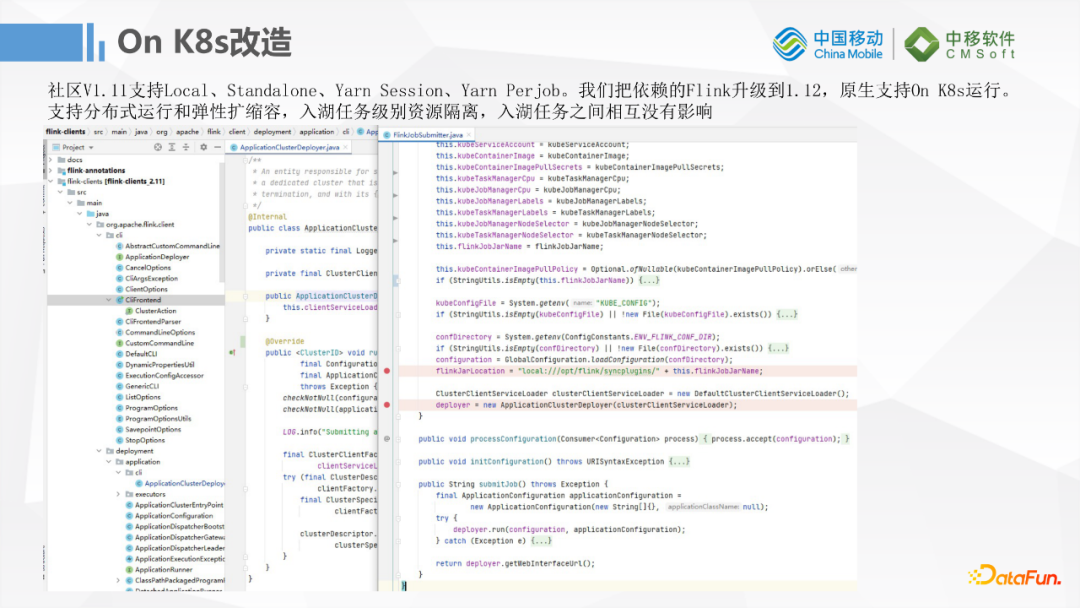1080x608 pixels.
Task: Expand folded block after confDirectory exists check
Action: point(778,348)
